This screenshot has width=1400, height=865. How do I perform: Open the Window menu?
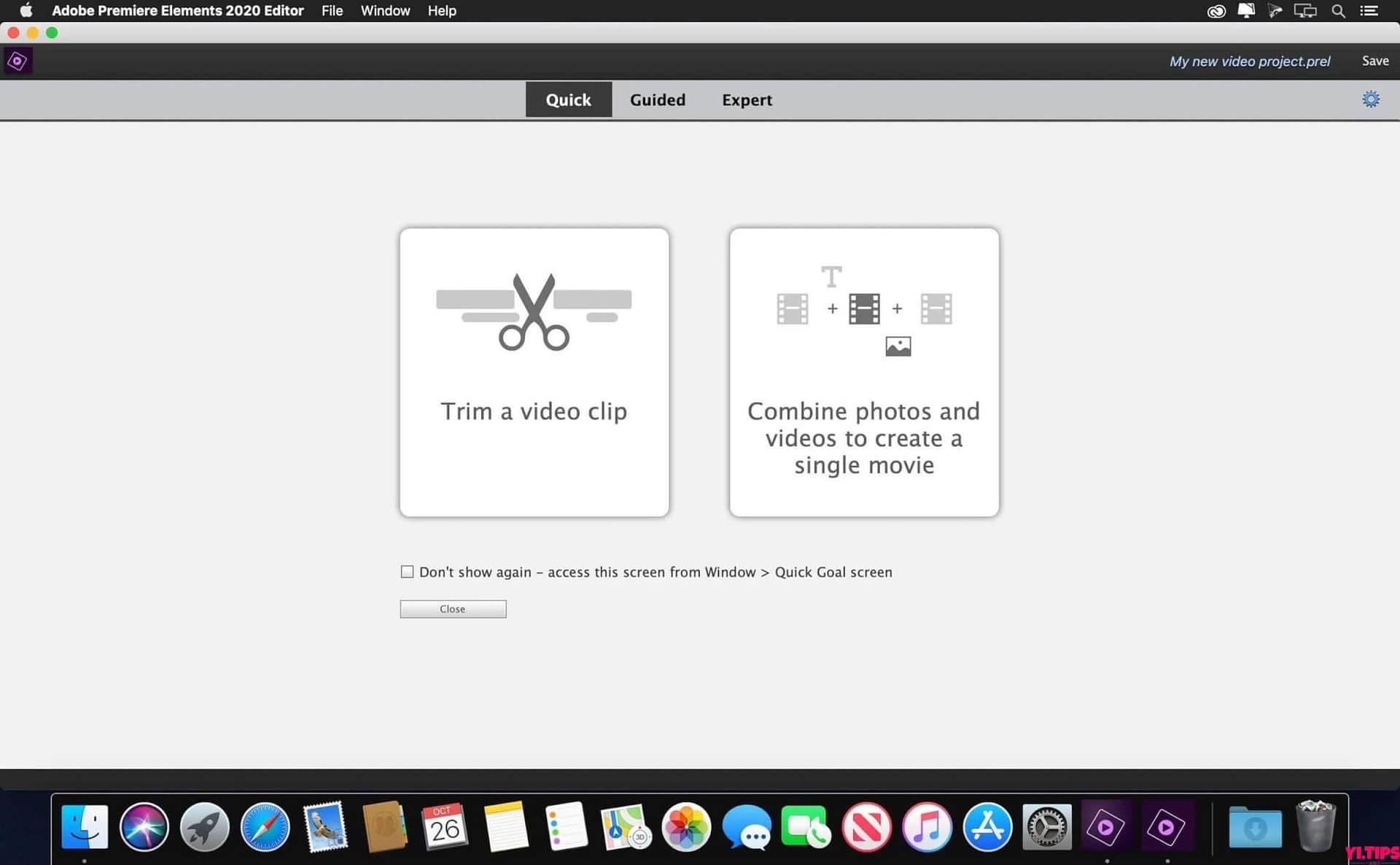point(385,10)
